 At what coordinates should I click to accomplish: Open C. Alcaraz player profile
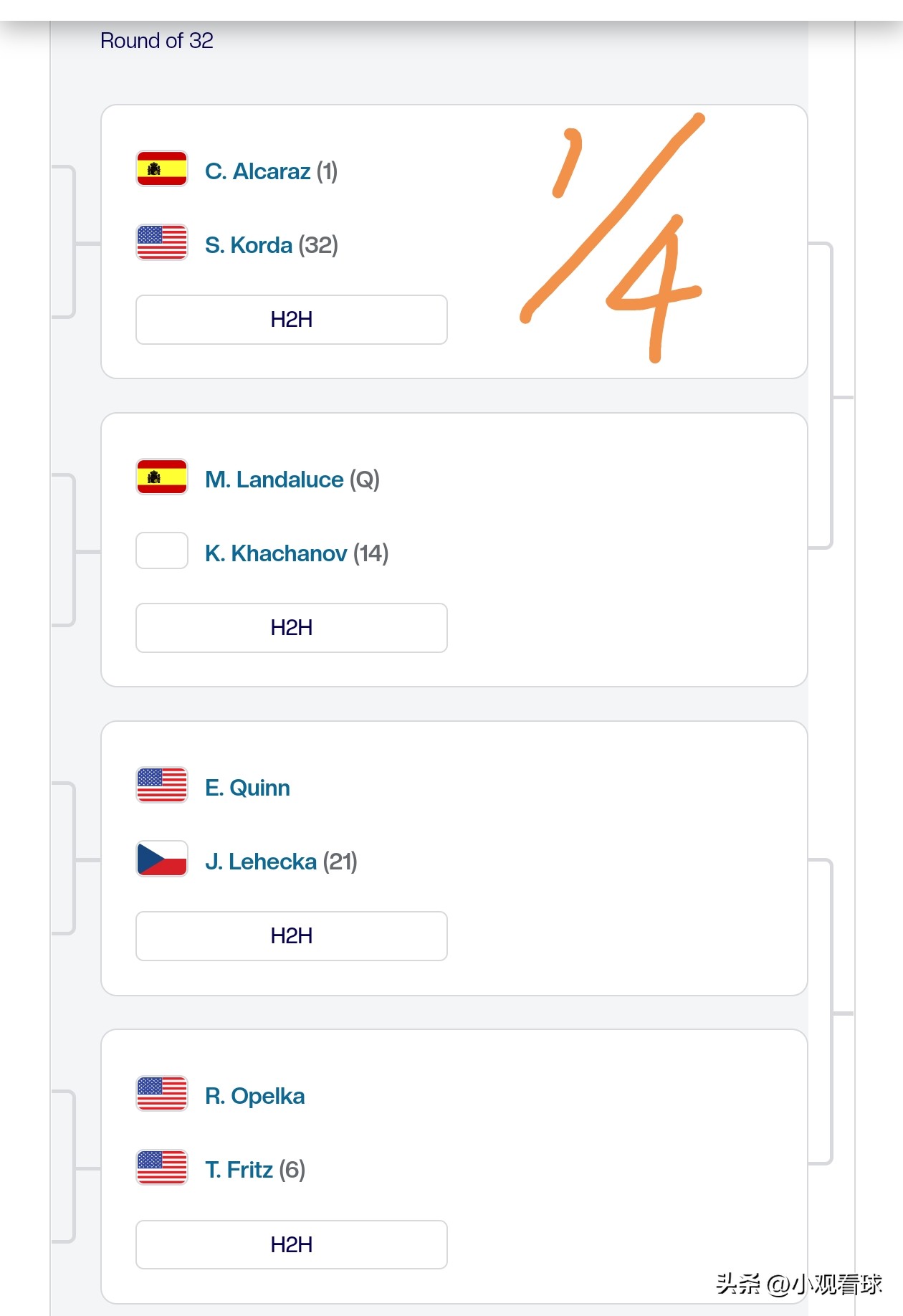[x=258, y=171]
